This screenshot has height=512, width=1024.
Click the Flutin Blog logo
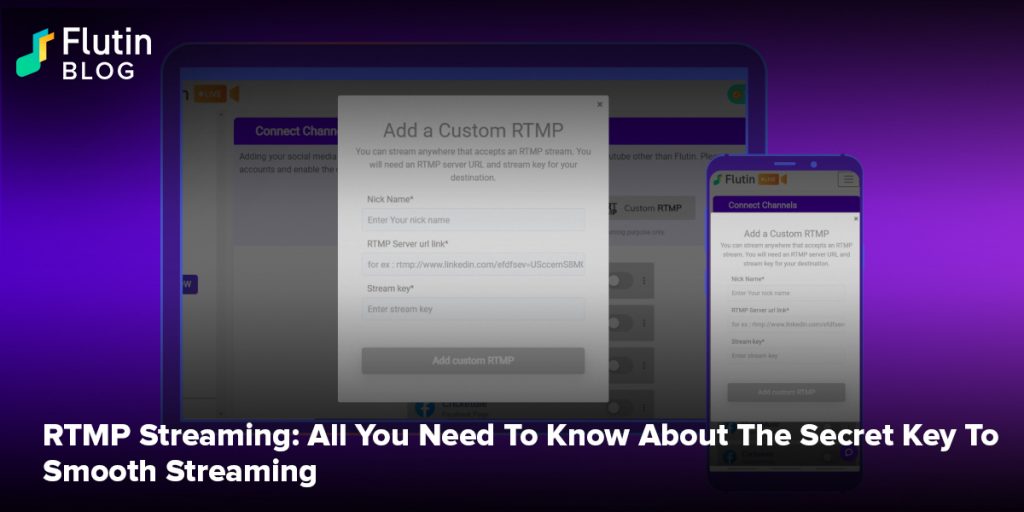pyautogui.click(x=84, y=54)
